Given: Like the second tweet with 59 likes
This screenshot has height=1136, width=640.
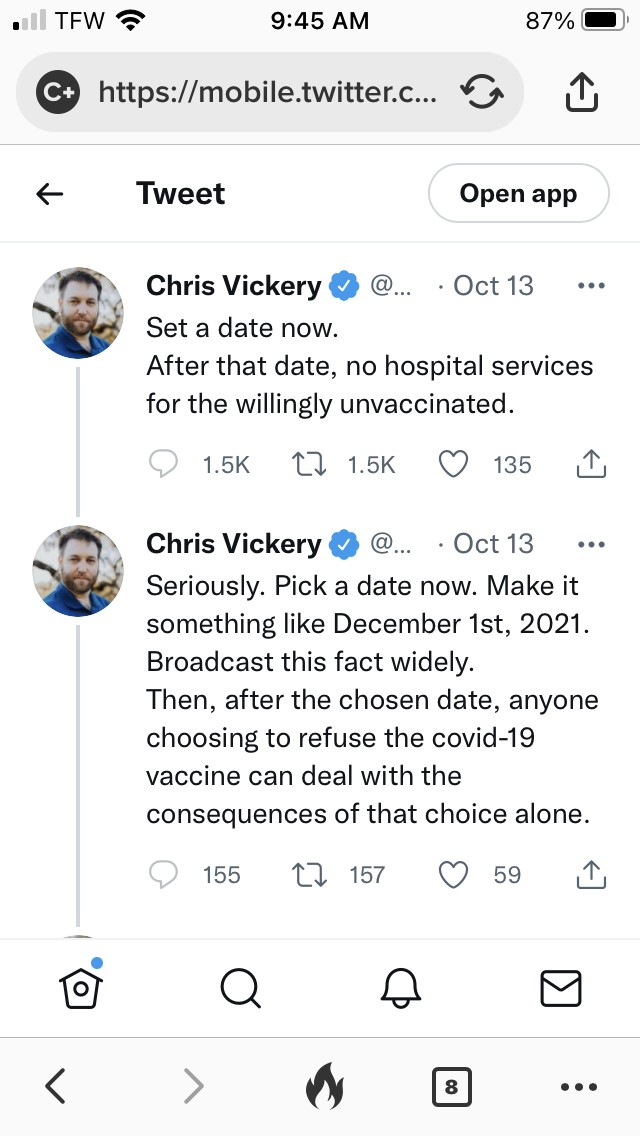Looking at the screenshot, I should tap(454, 875).
